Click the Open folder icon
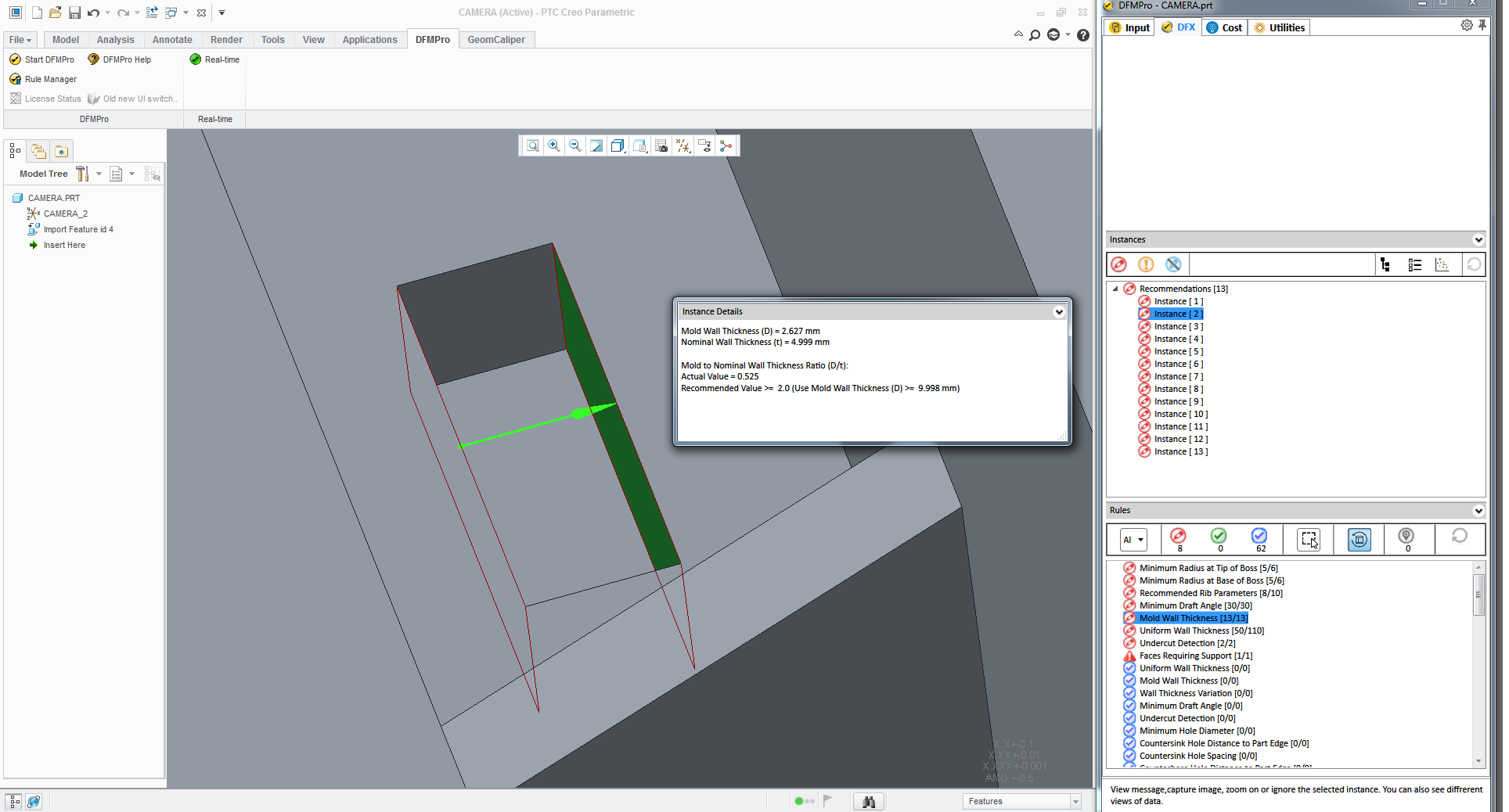 click(x=56, y=13)
